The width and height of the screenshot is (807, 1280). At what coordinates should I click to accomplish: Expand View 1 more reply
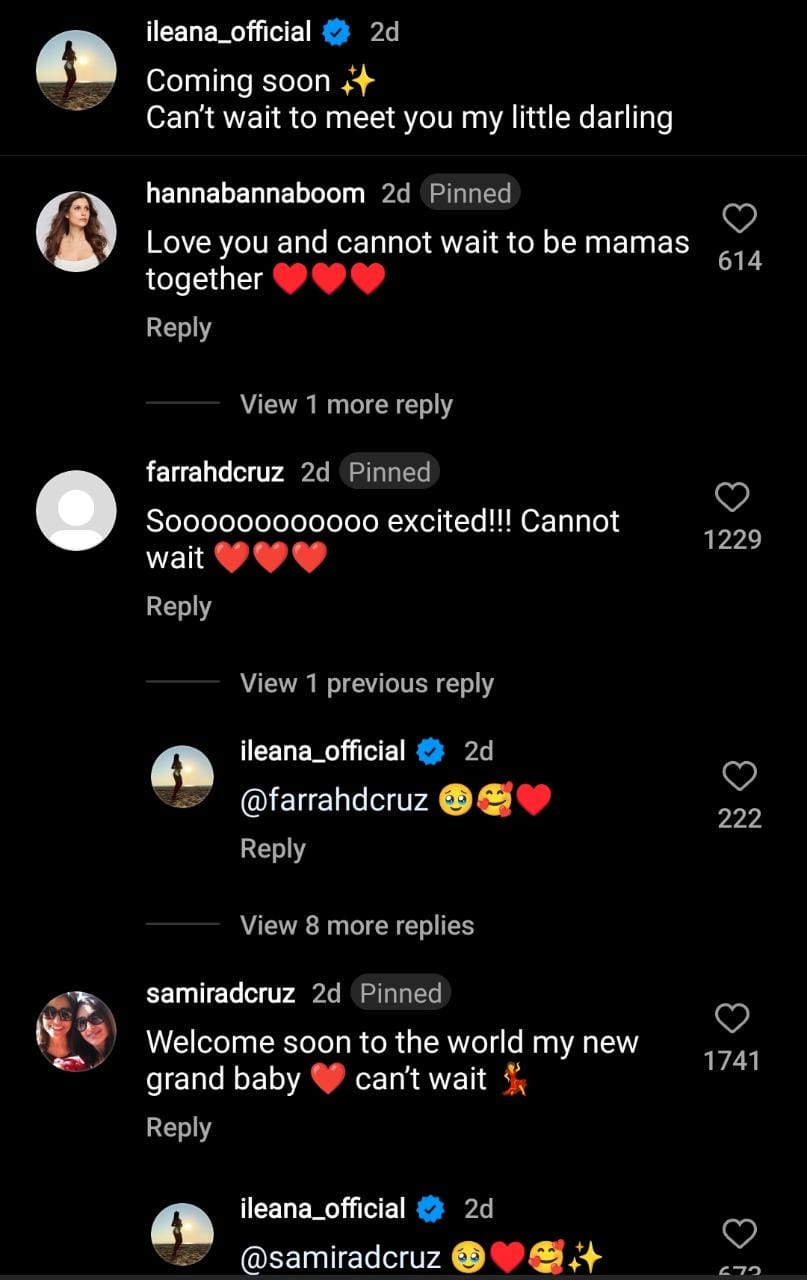346,405
